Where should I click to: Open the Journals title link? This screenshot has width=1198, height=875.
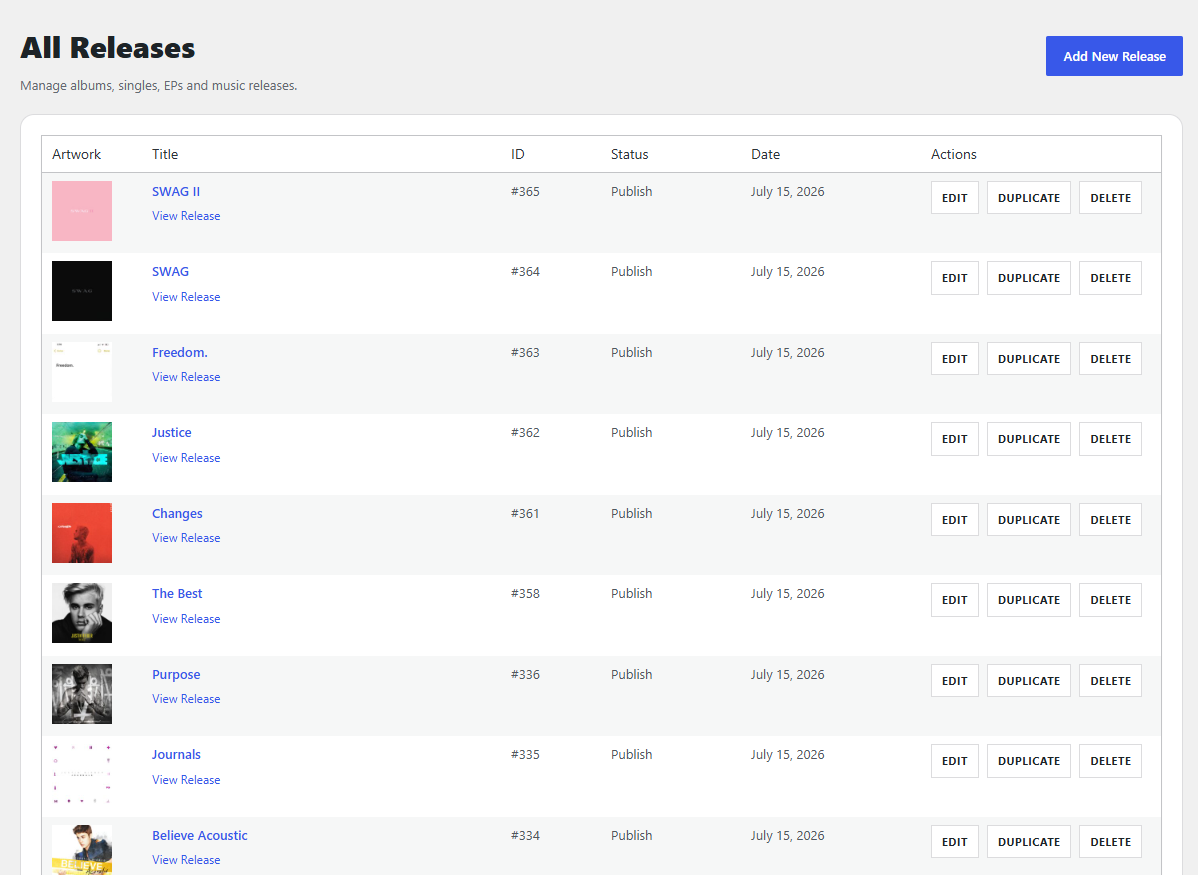[176, 755]
